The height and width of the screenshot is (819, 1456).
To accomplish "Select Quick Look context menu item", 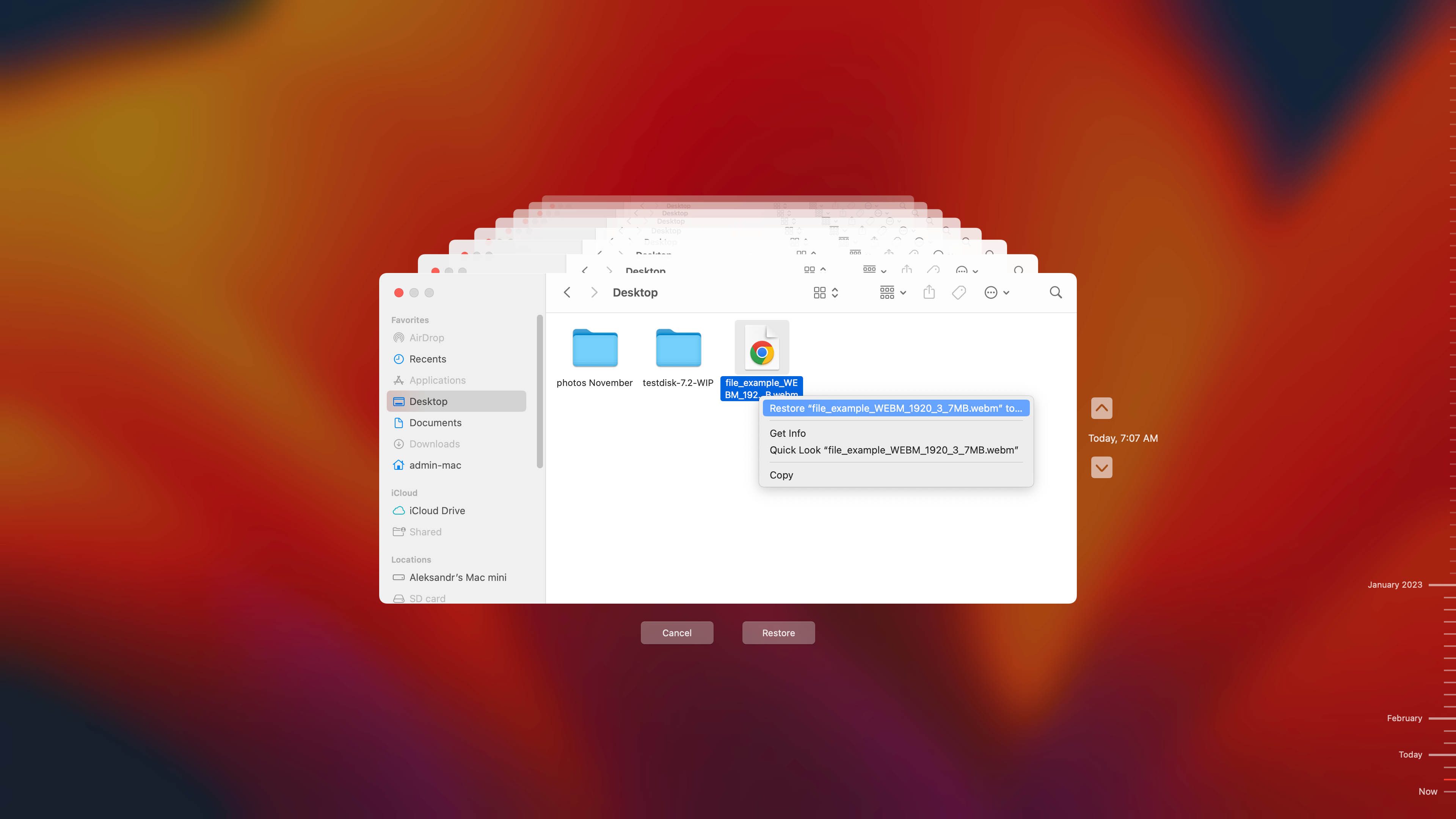I will click(893, 449).
